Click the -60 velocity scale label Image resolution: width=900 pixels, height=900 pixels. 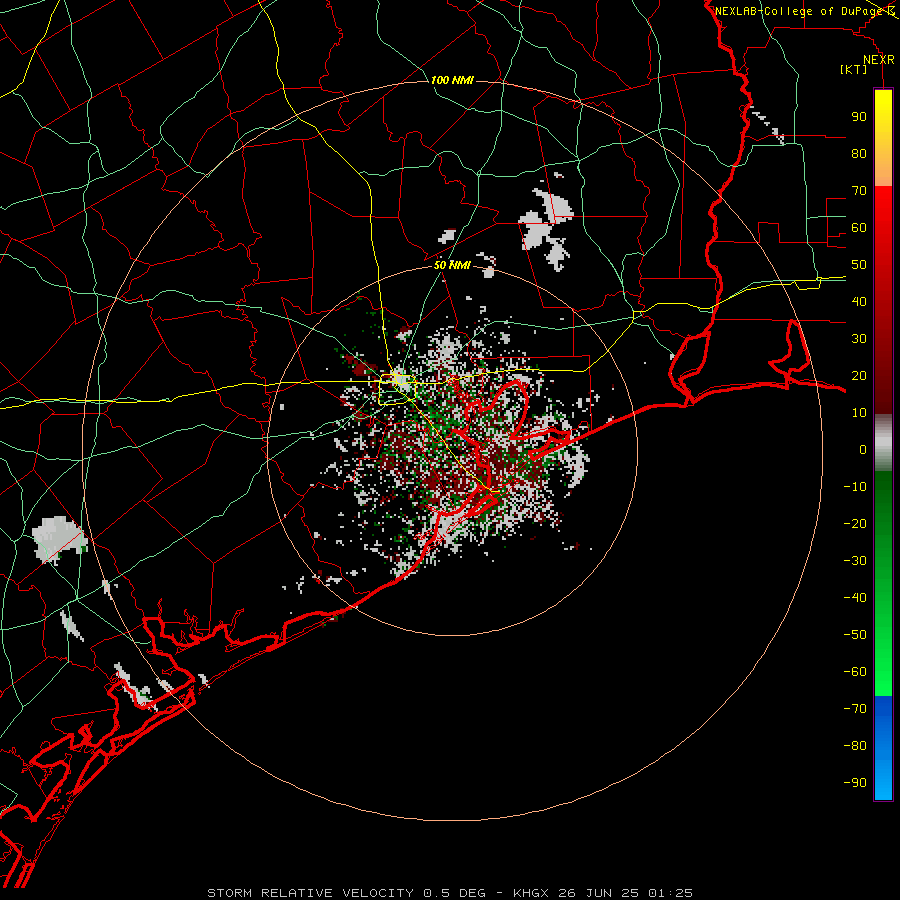coord(855,672)
